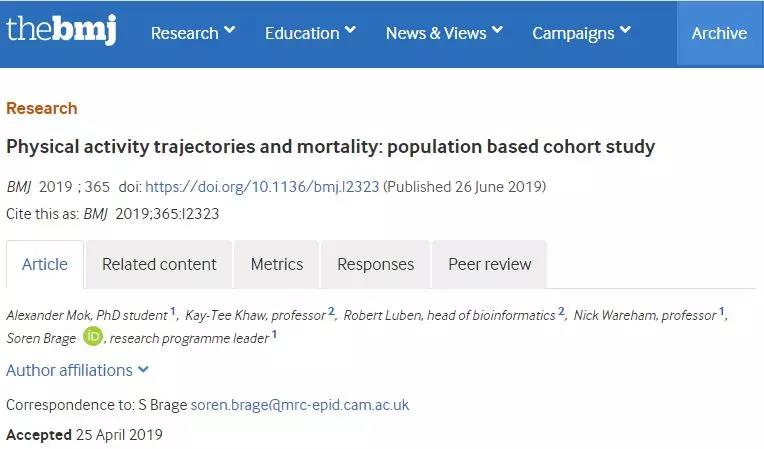The width and height of the screenshot is (764, 449).
Task: Click the BMJ logo
Action: 60,30
